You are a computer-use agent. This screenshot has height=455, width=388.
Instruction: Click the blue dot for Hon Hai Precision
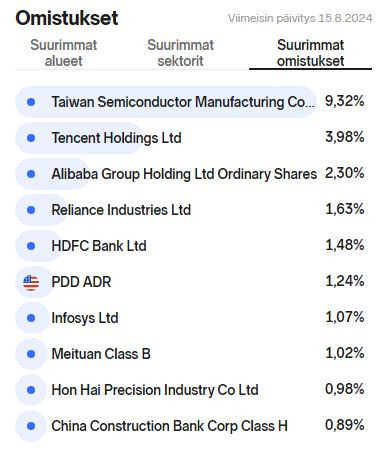pyautogui.click(x=31, y=390)
